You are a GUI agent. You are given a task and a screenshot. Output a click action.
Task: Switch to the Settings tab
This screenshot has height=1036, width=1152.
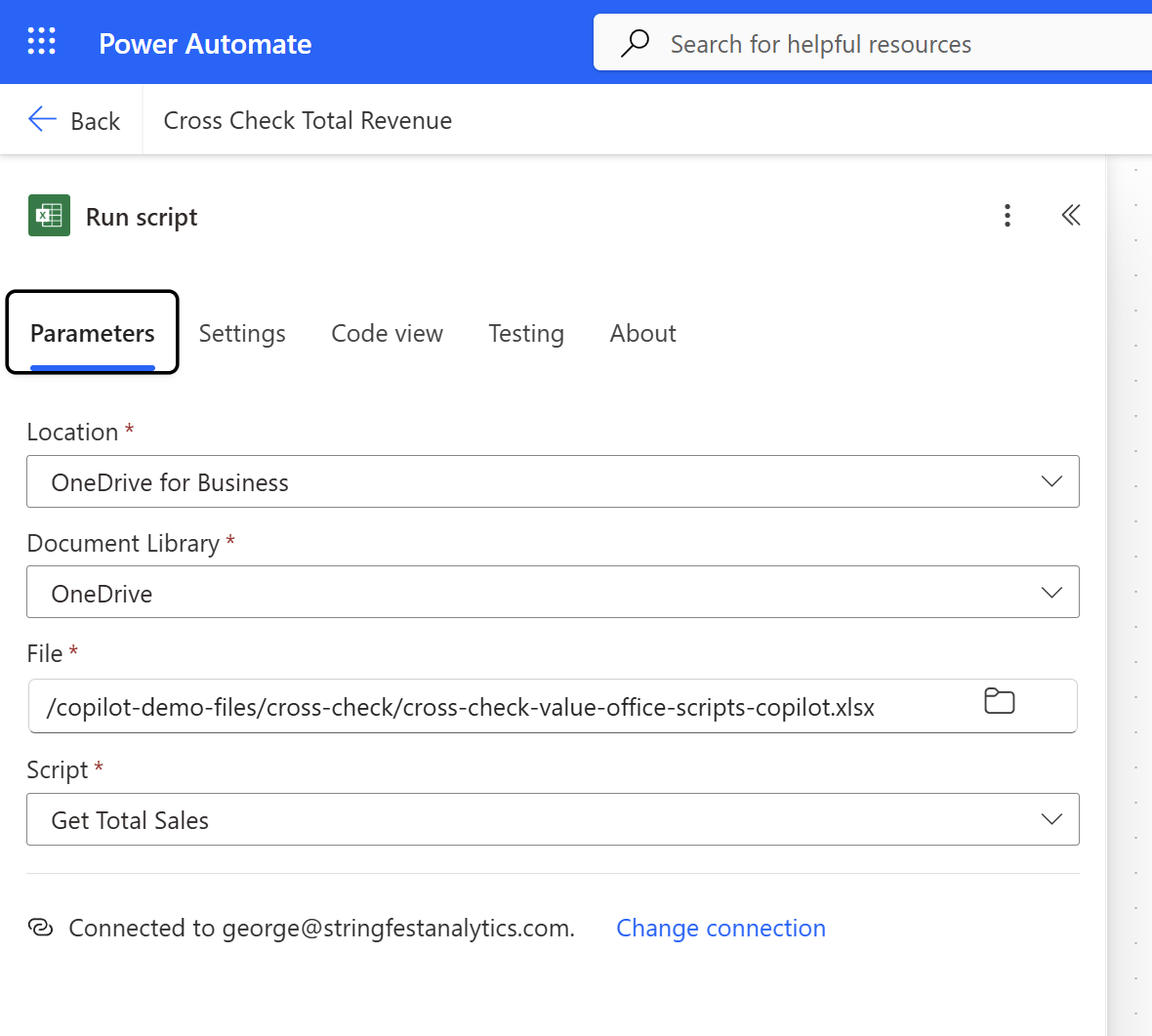coord(241,333)
